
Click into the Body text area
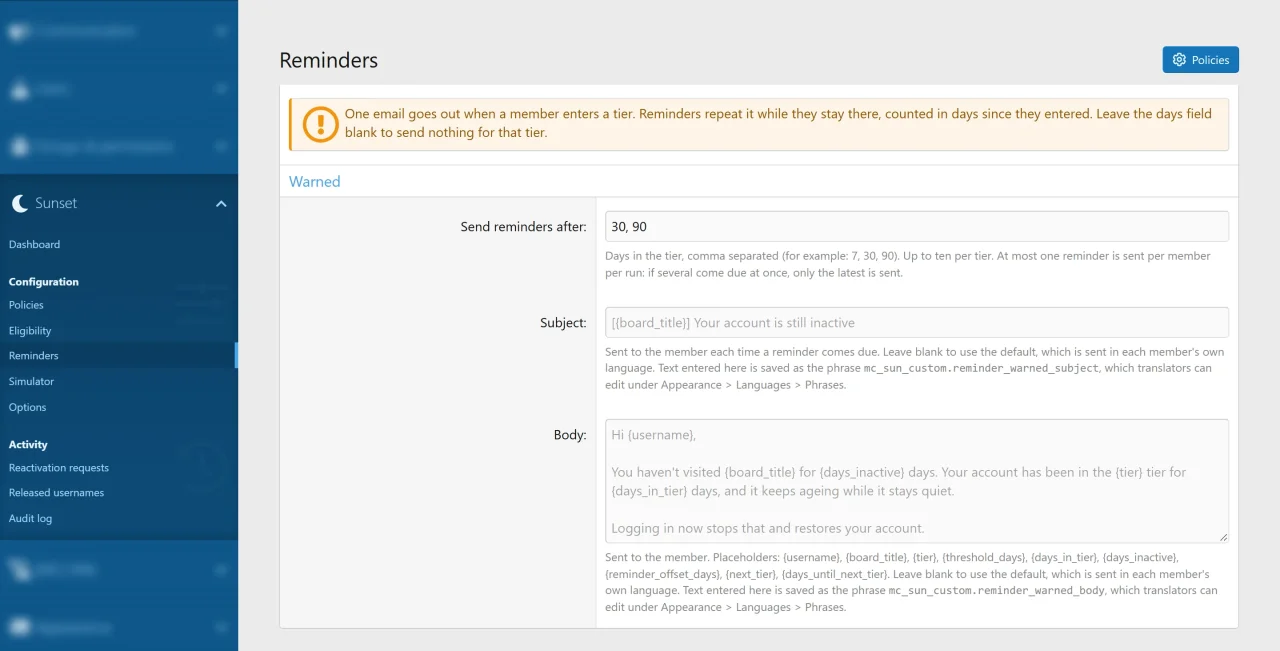917,482
